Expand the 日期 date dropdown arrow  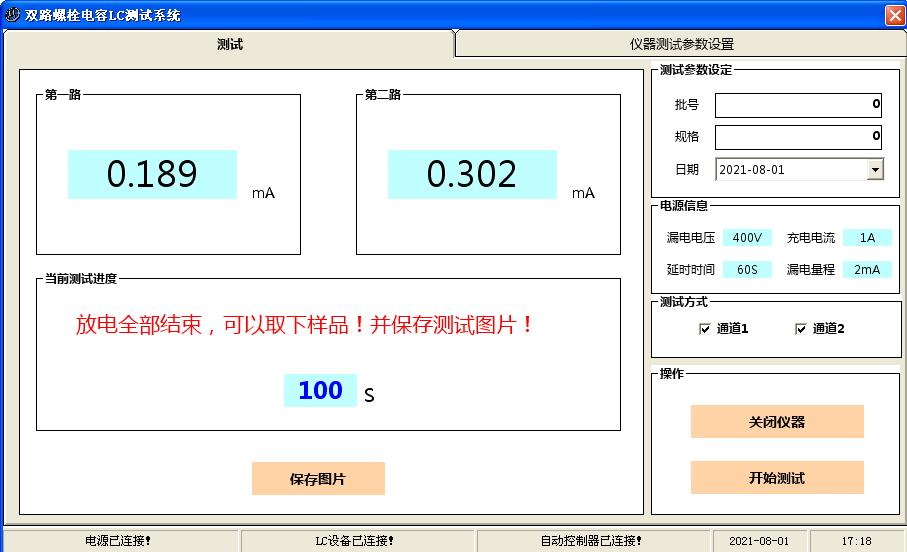(x=875, y=170)
